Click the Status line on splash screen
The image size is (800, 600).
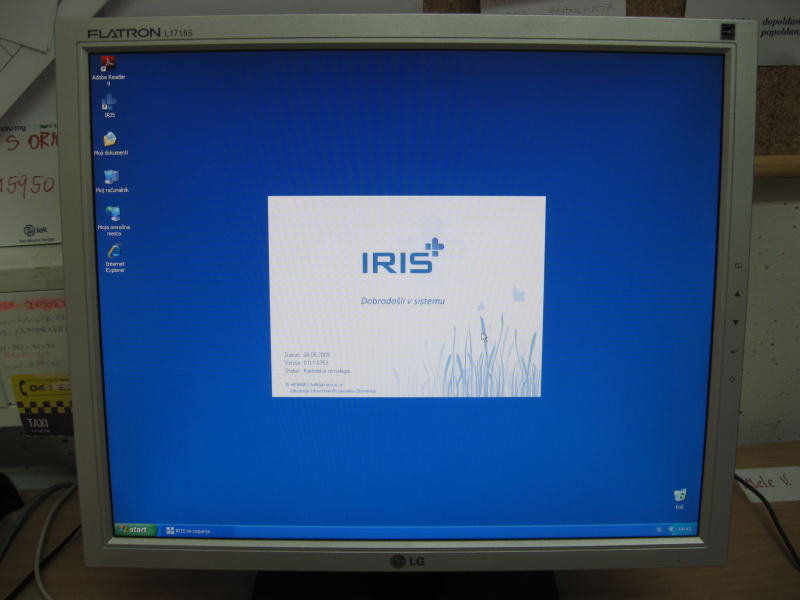click(x=317, y=371)
